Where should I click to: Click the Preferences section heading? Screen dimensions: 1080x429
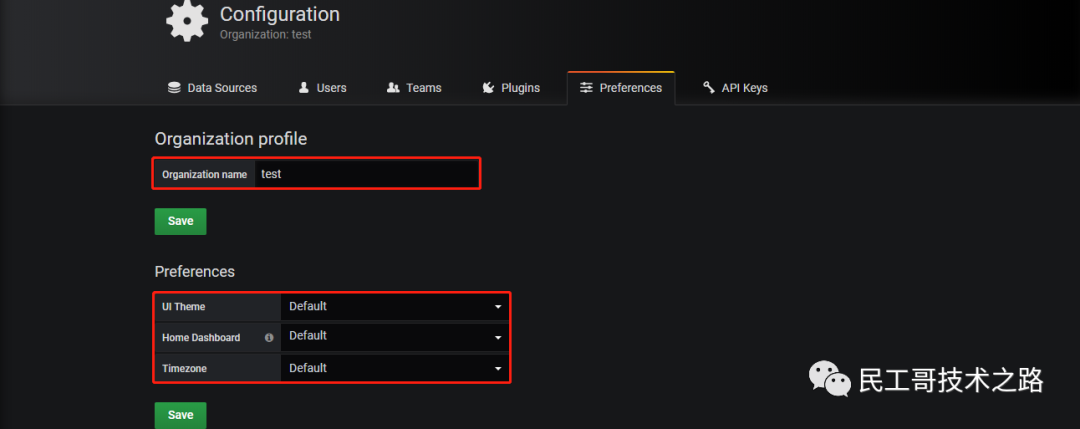tap(195, 271)
